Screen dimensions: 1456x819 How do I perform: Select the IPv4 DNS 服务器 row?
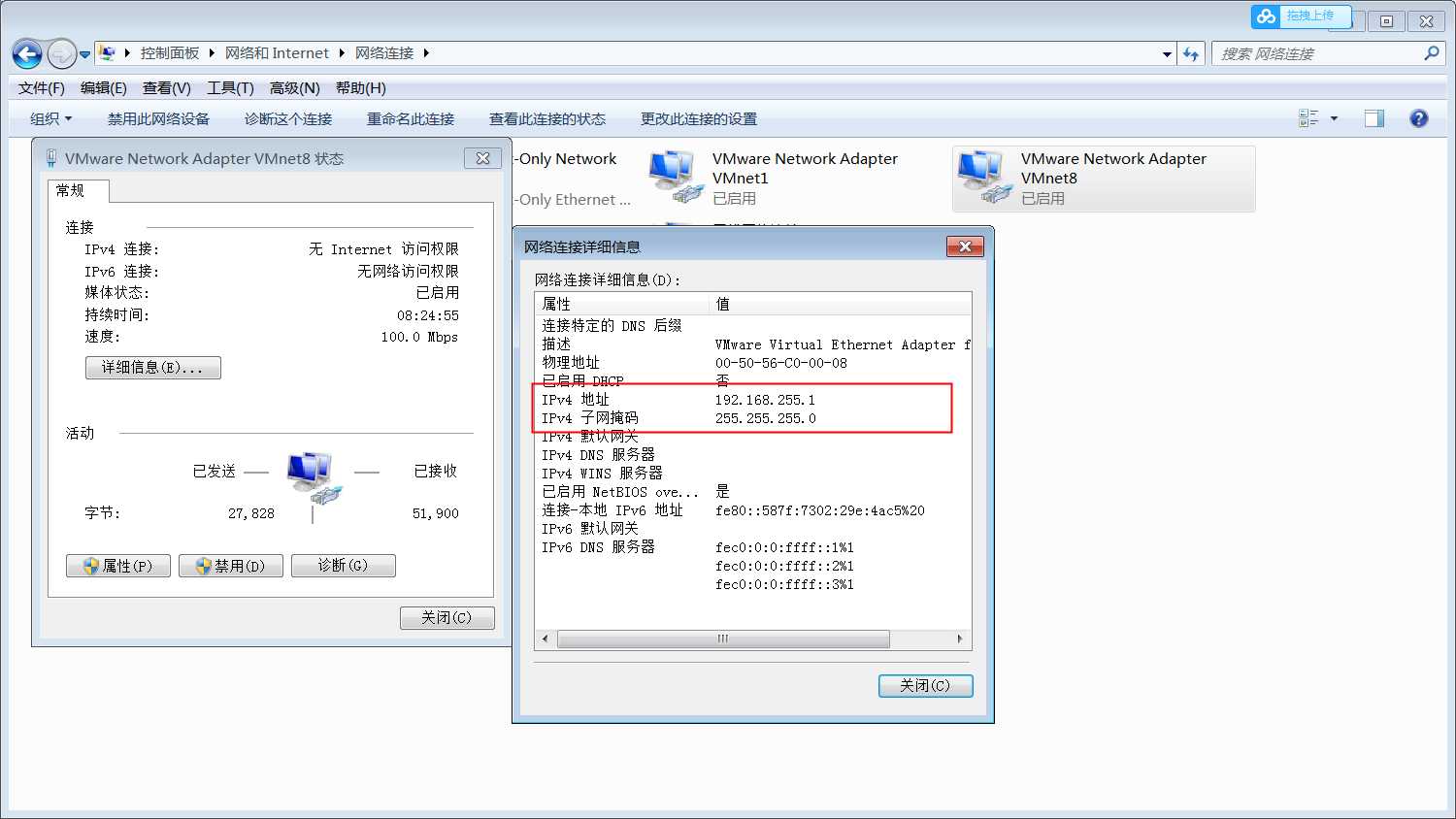click(x=753, y=455)
